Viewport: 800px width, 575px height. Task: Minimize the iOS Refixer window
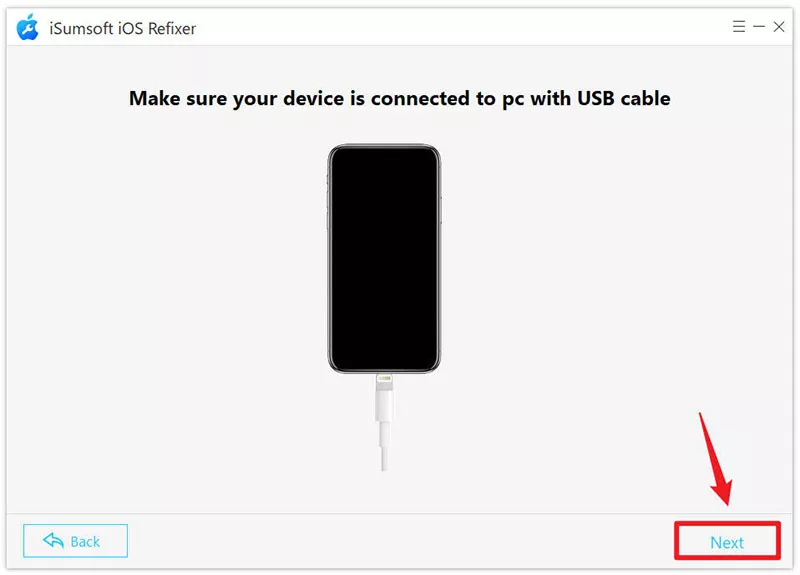pos(759,26)
